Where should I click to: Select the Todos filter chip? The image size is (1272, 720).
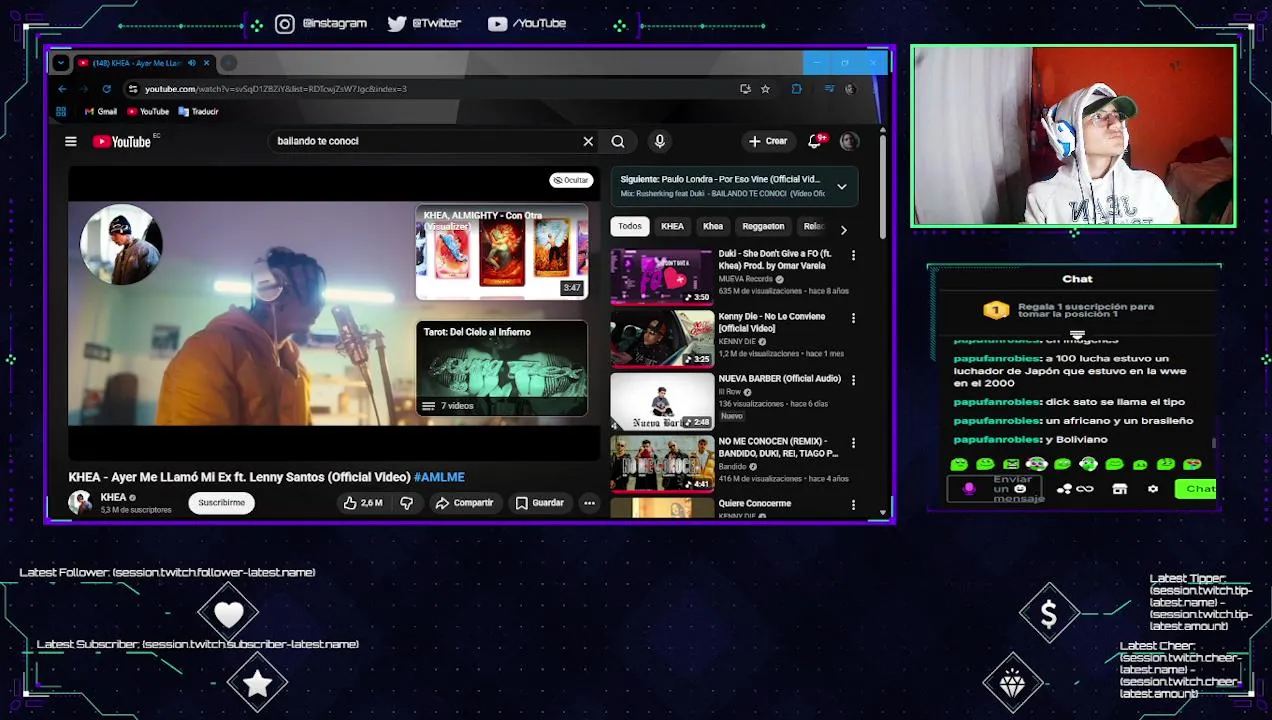(x=630, y=226)
